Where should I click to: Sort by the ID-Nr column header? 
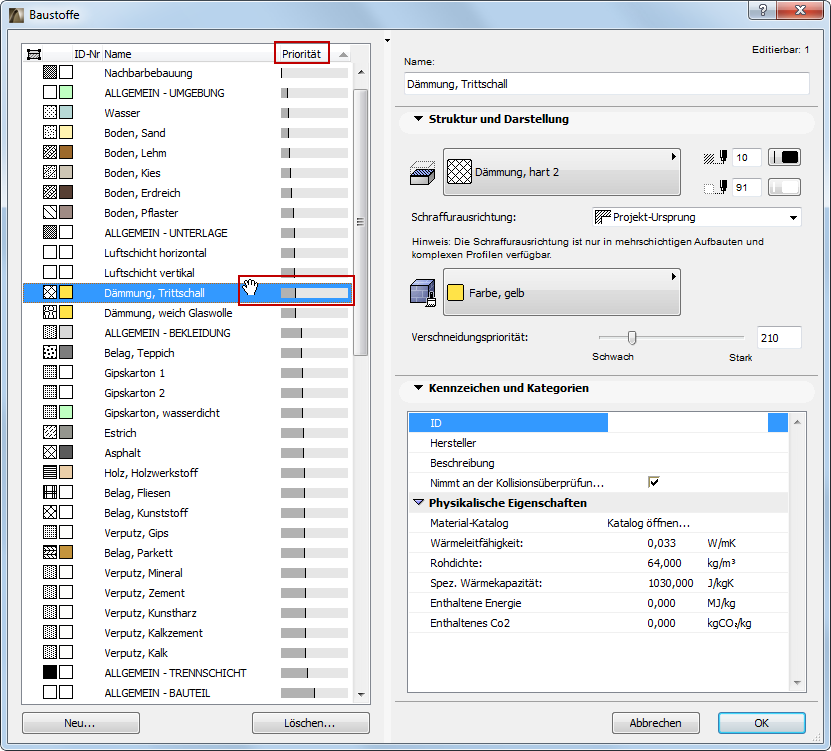[x=87, y=54]
